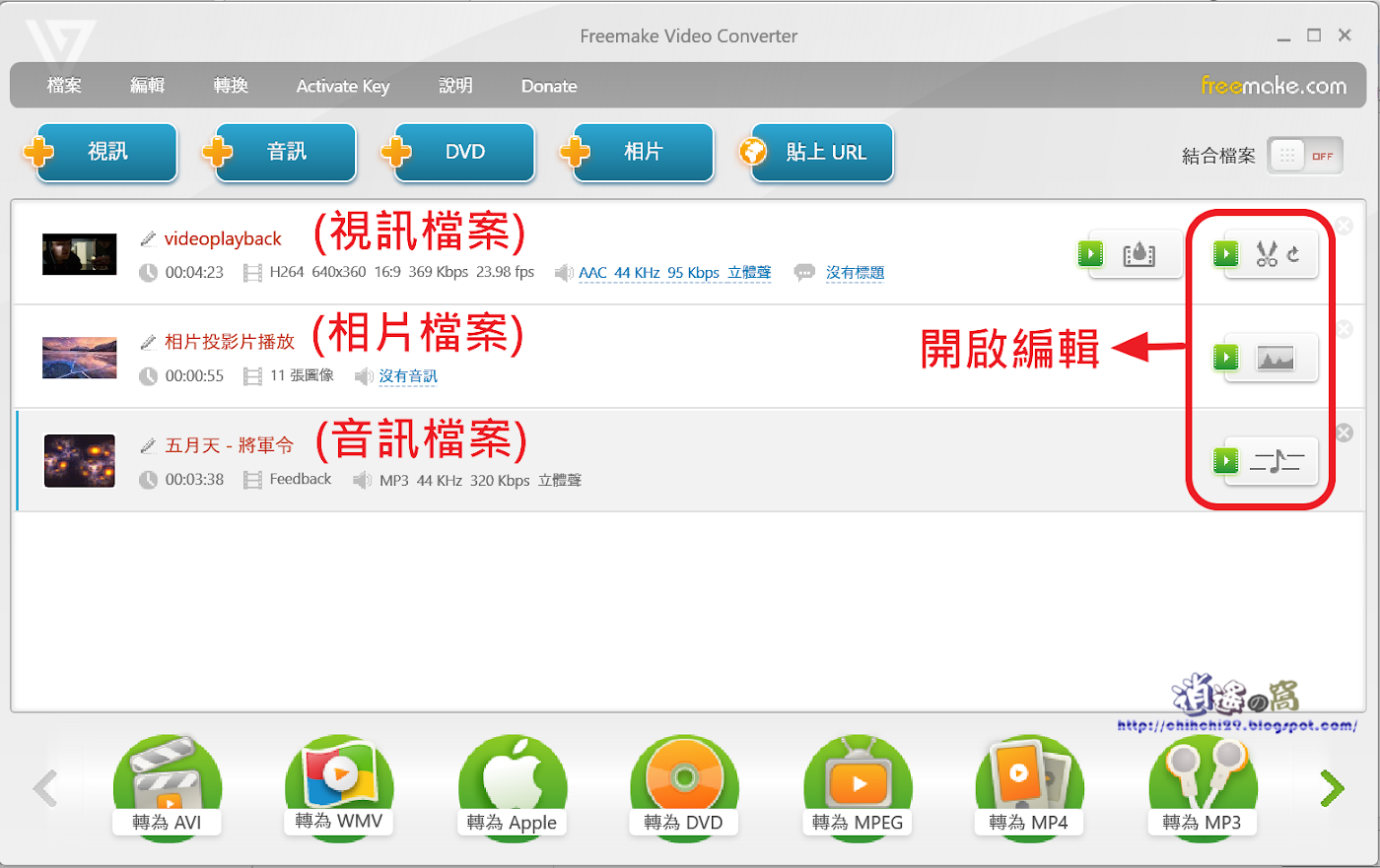Remove 相片投影片播放 with its X button

click(1345, 329)
